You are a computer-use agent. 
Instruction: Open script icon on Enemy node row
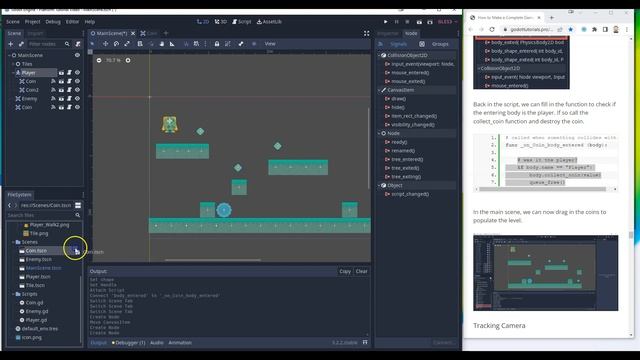click(69, 98)
